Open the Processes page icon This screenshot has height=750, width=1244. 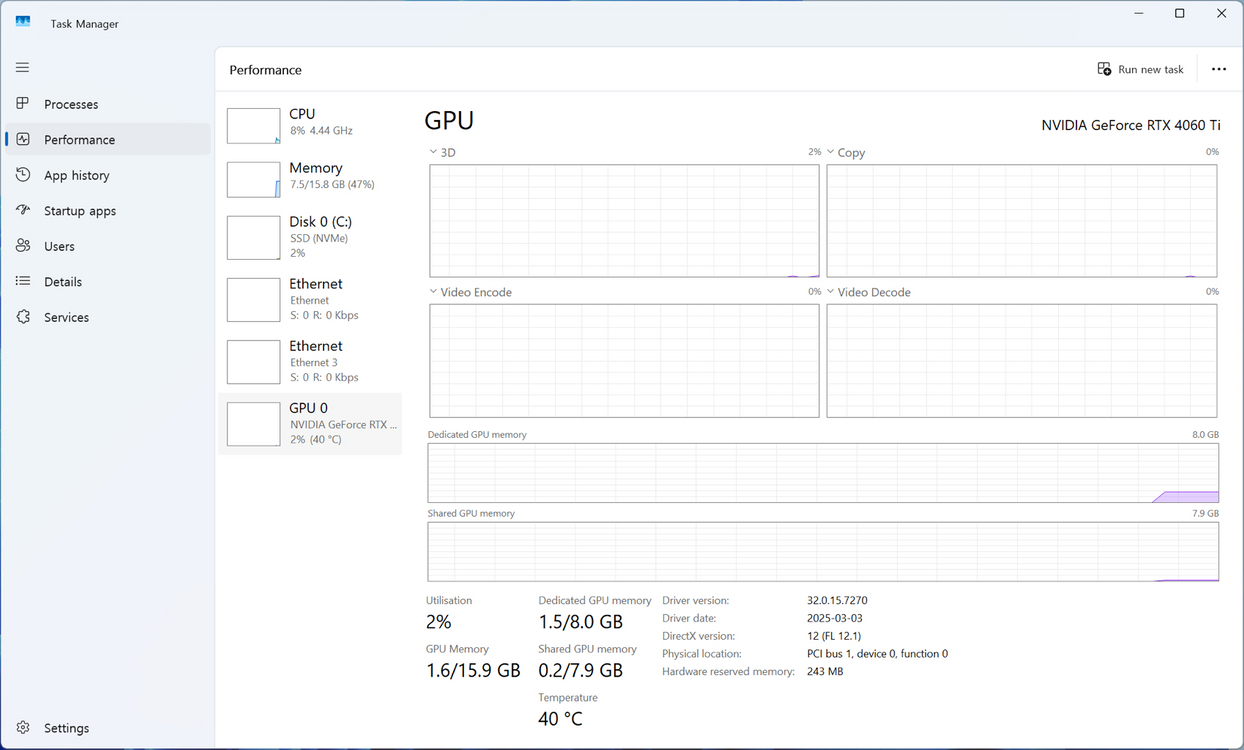coord(23,104)
